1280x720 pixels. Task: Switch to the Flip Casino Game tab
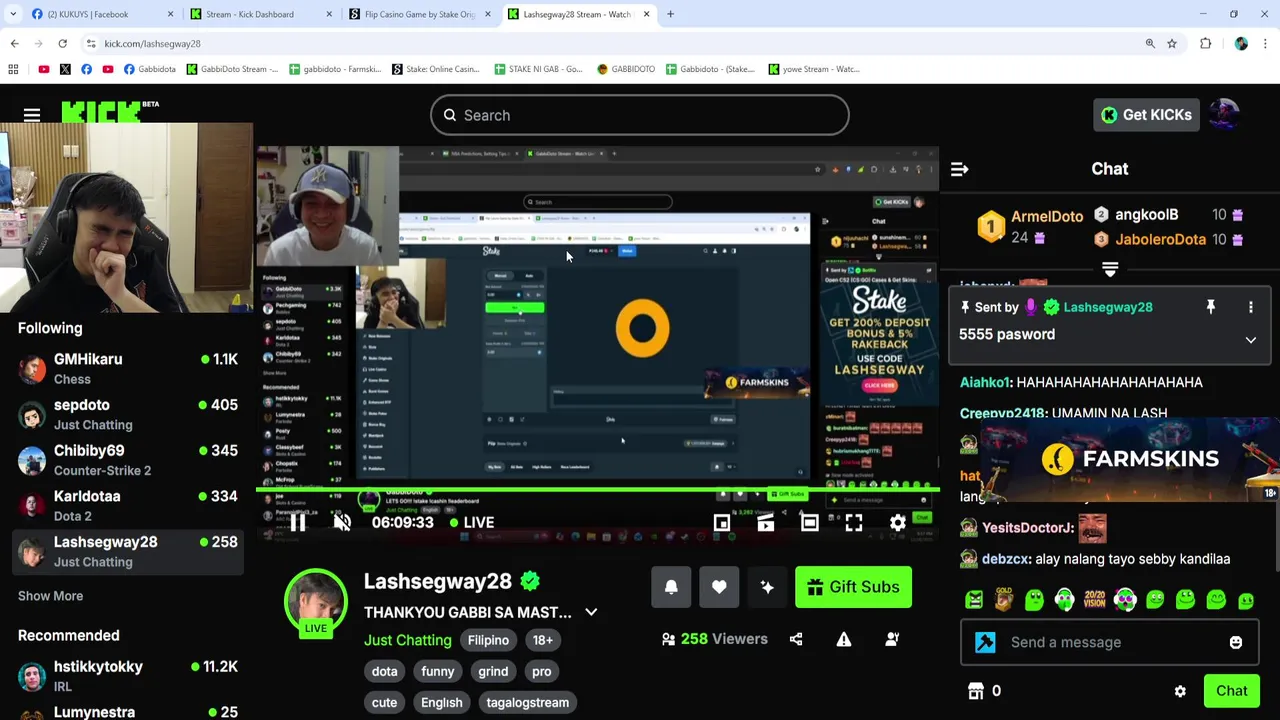[420, 14]
